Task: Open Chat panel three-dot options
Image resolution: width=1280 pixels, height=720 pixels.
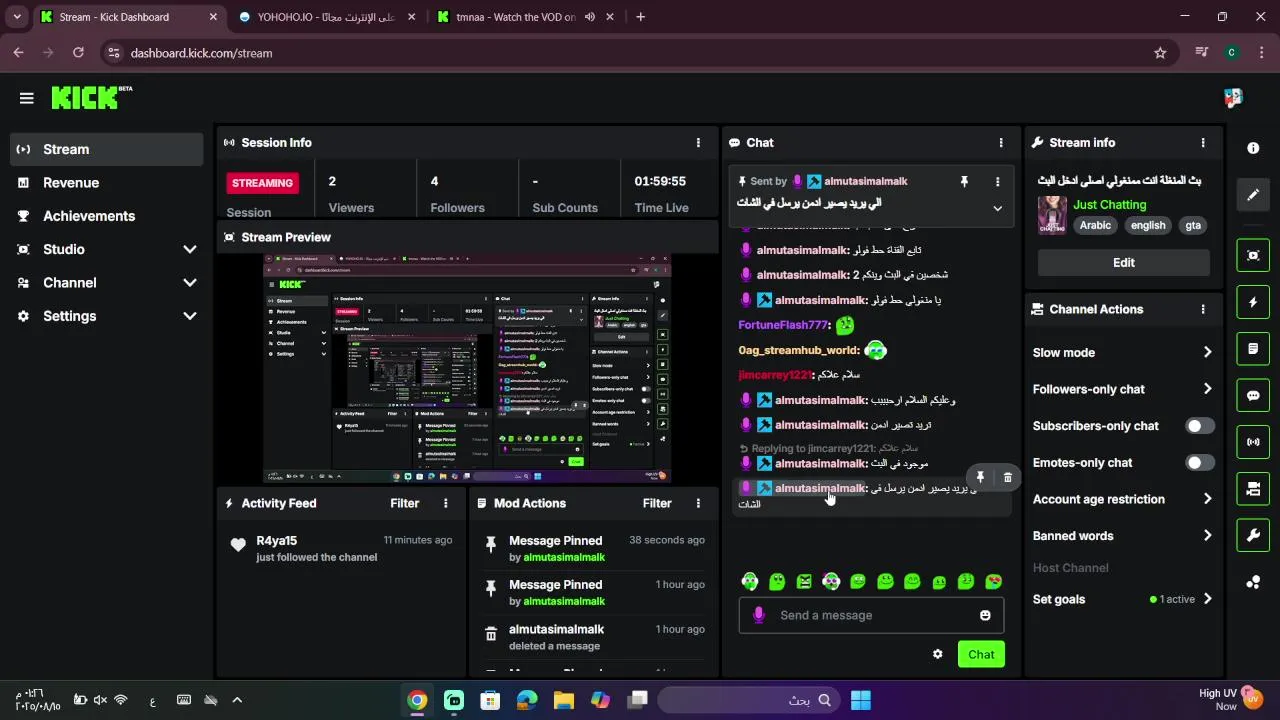Action: [x=1001, y=143]
